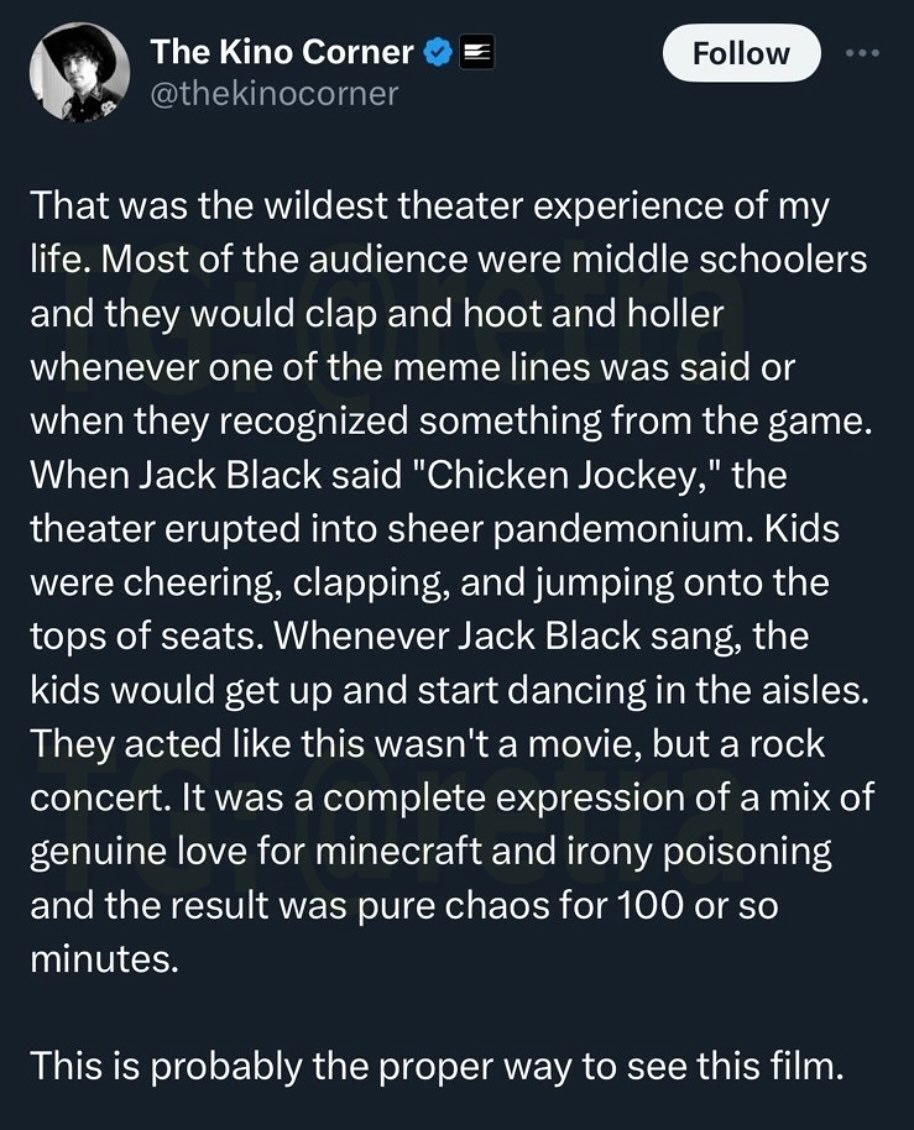Viewport: 914px width, 1130px height.
Task: Open the @thekinocorner handle link
Action: 273,93
